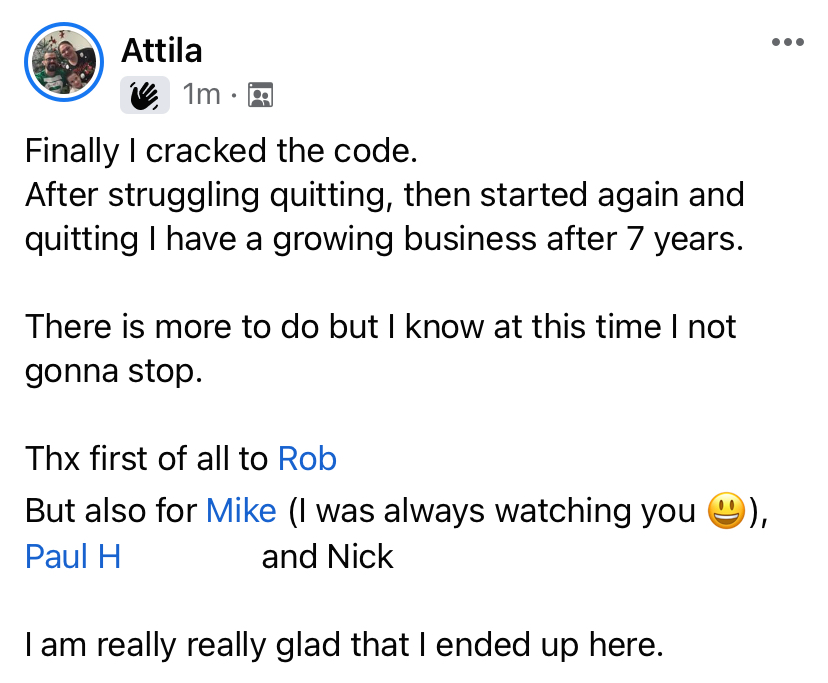Click the waving hand badge icon

[x=145, y=95]
